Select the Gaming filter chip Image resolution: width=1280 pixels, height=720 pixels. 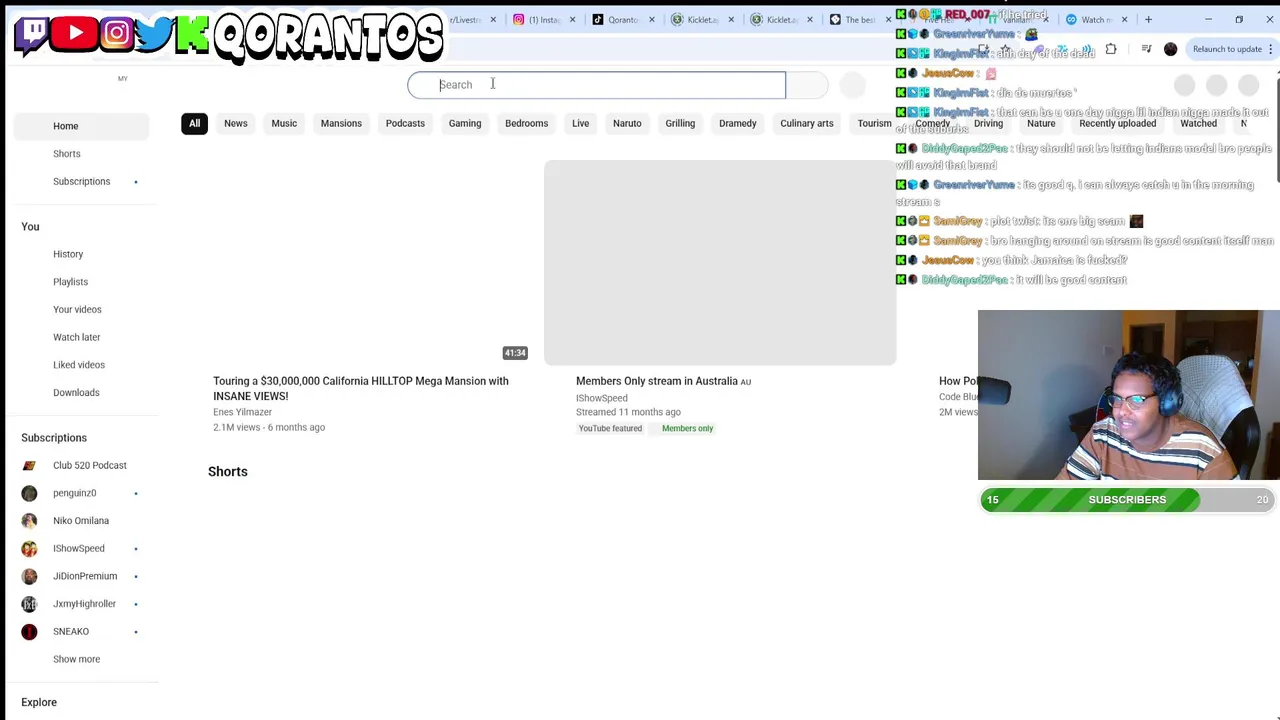(x=465, y=123)
